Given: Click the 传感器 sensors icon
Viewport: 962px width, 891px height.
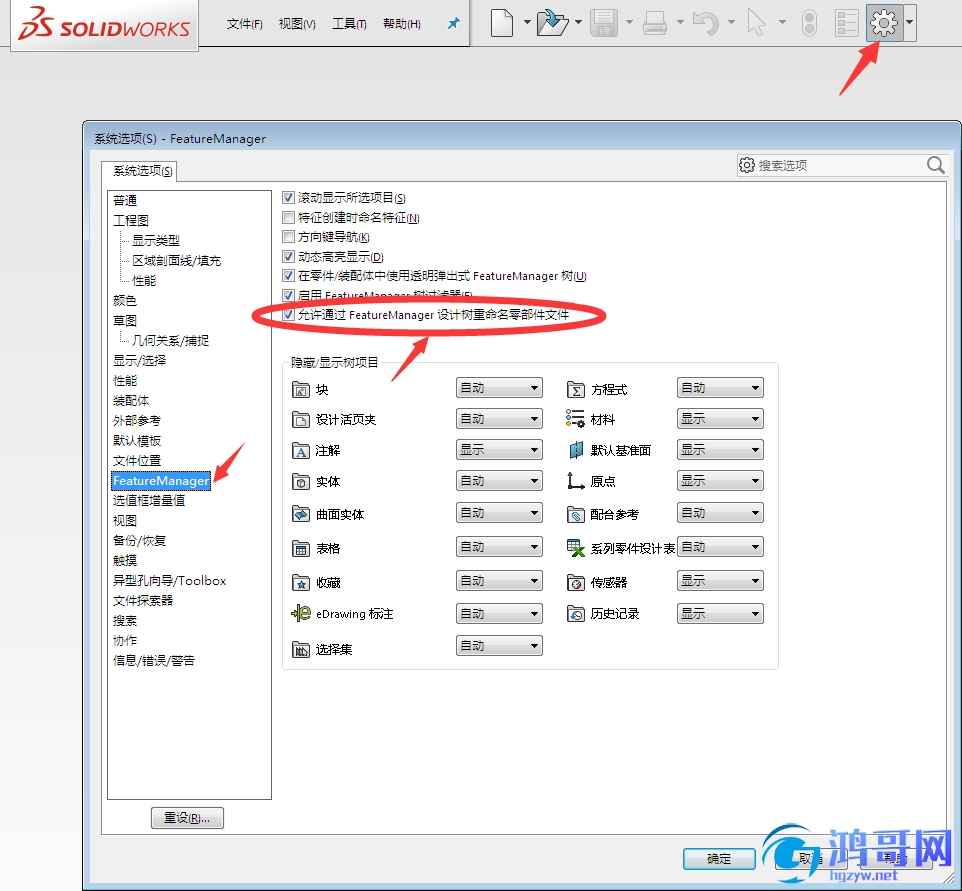Looking at the screenshot, I should coord(575,582).
